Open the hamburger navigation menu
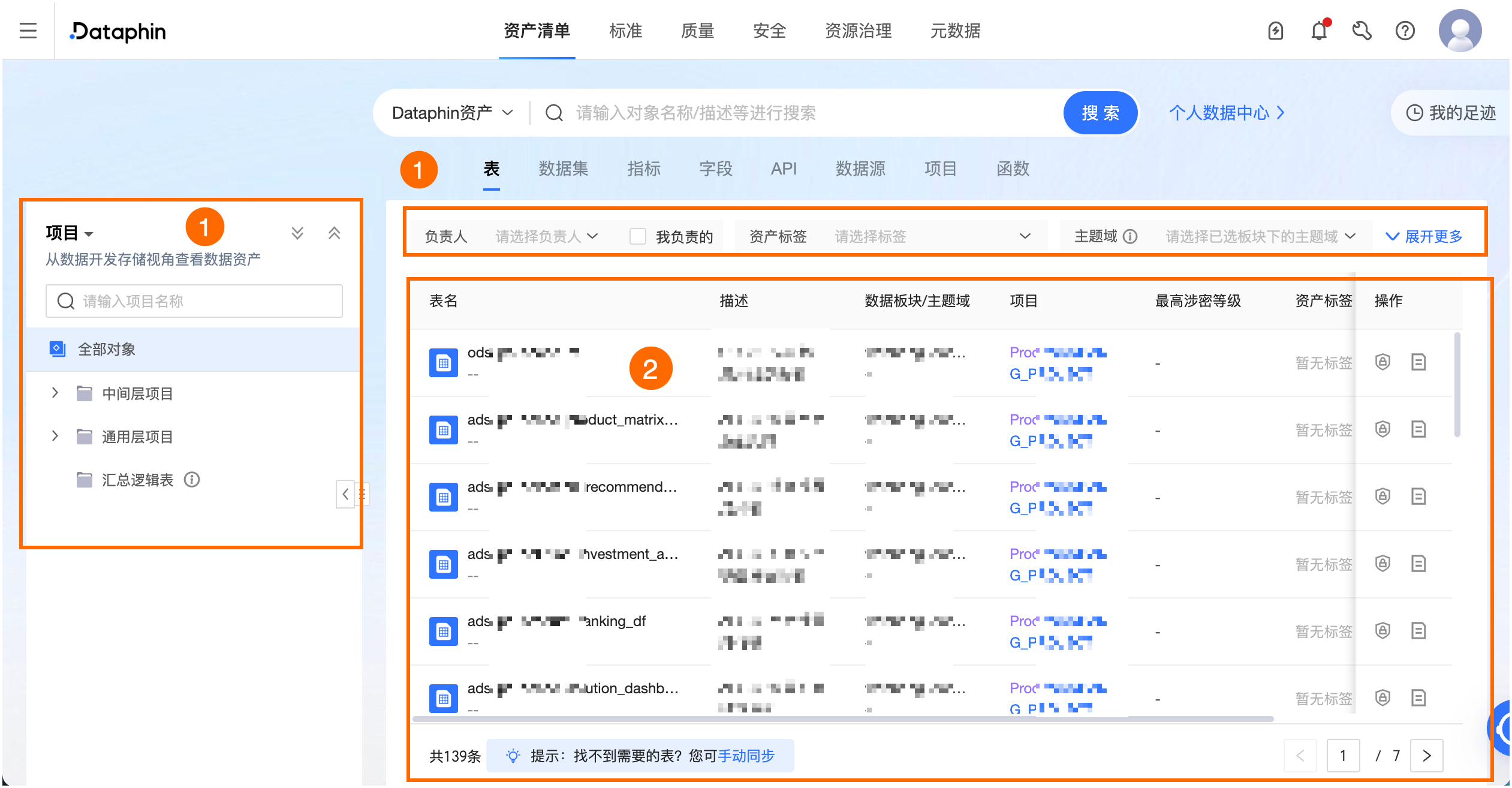The image size is (1512, 788). pyautogui.click(x=28, y=31)
